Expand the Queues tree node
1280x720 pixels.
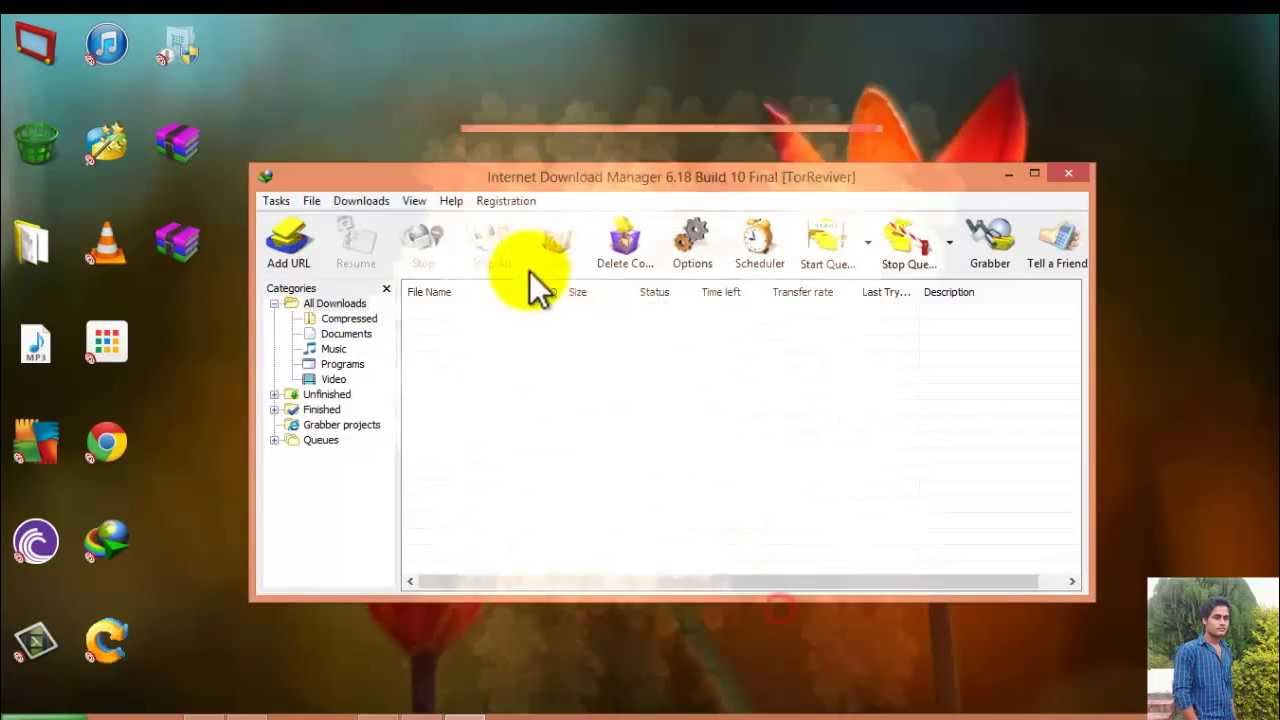tap(274, 440)
